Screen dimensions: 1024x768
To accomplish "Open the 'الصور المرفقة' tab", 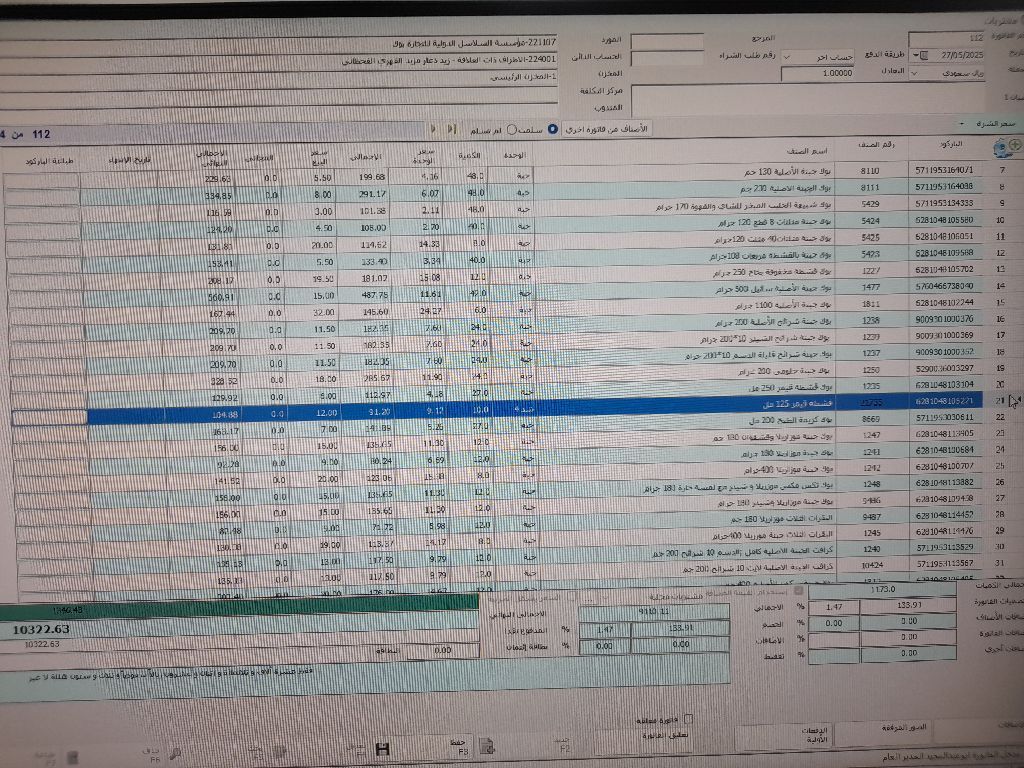I will coord(903,726).
